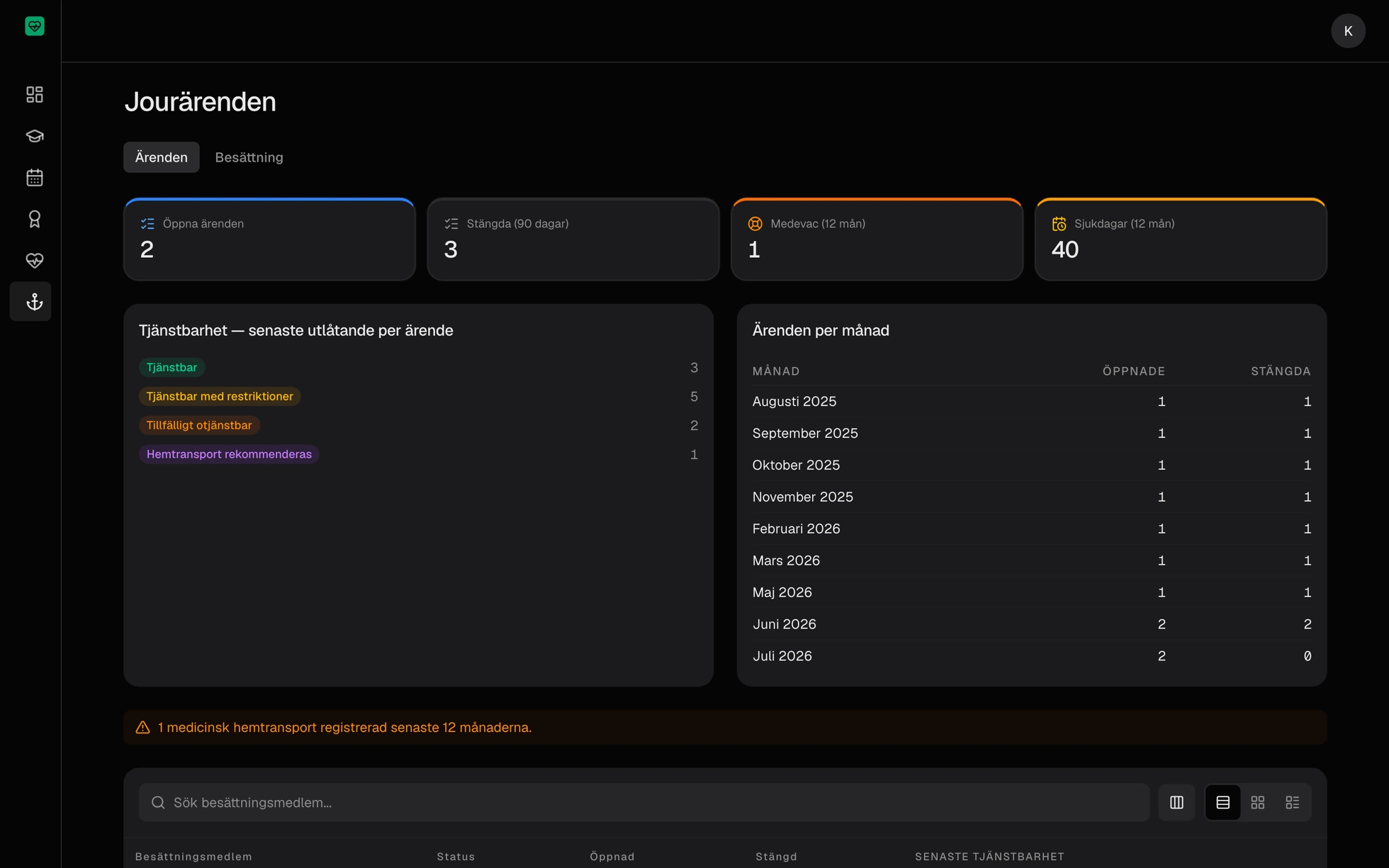
Task: Click the Medevac lifebuoy icon
Action: pos(755,224)
